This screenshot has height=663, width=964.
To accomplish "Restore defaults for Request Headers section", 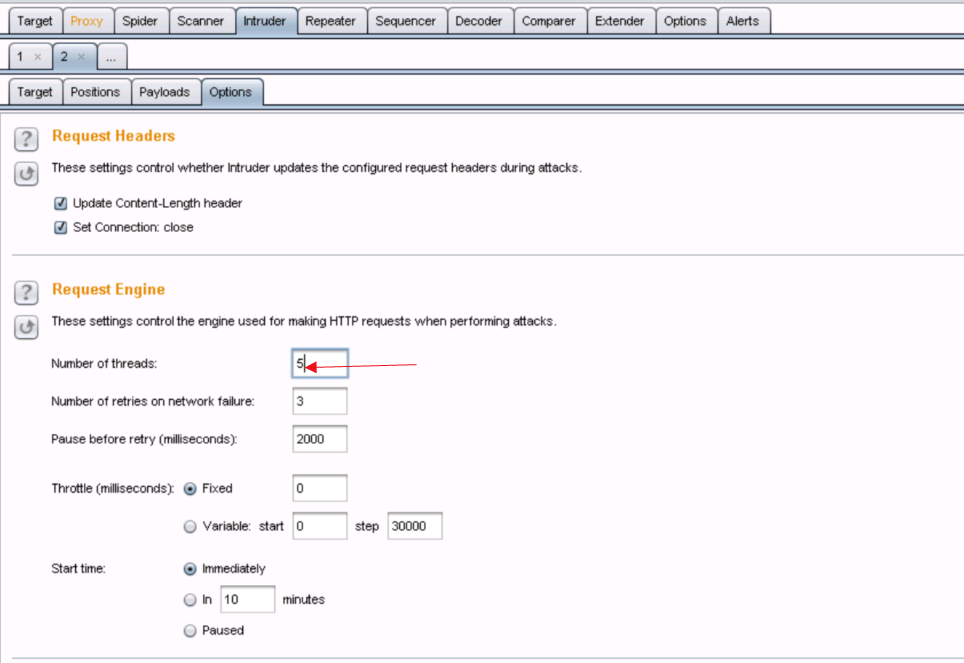I will coord(26,173).
